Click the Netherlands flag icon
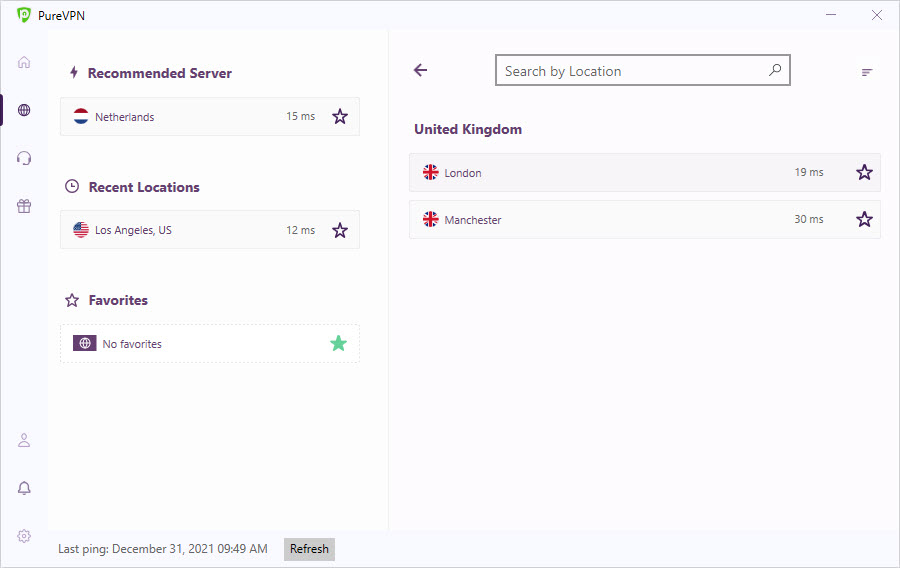 [81, 116]
